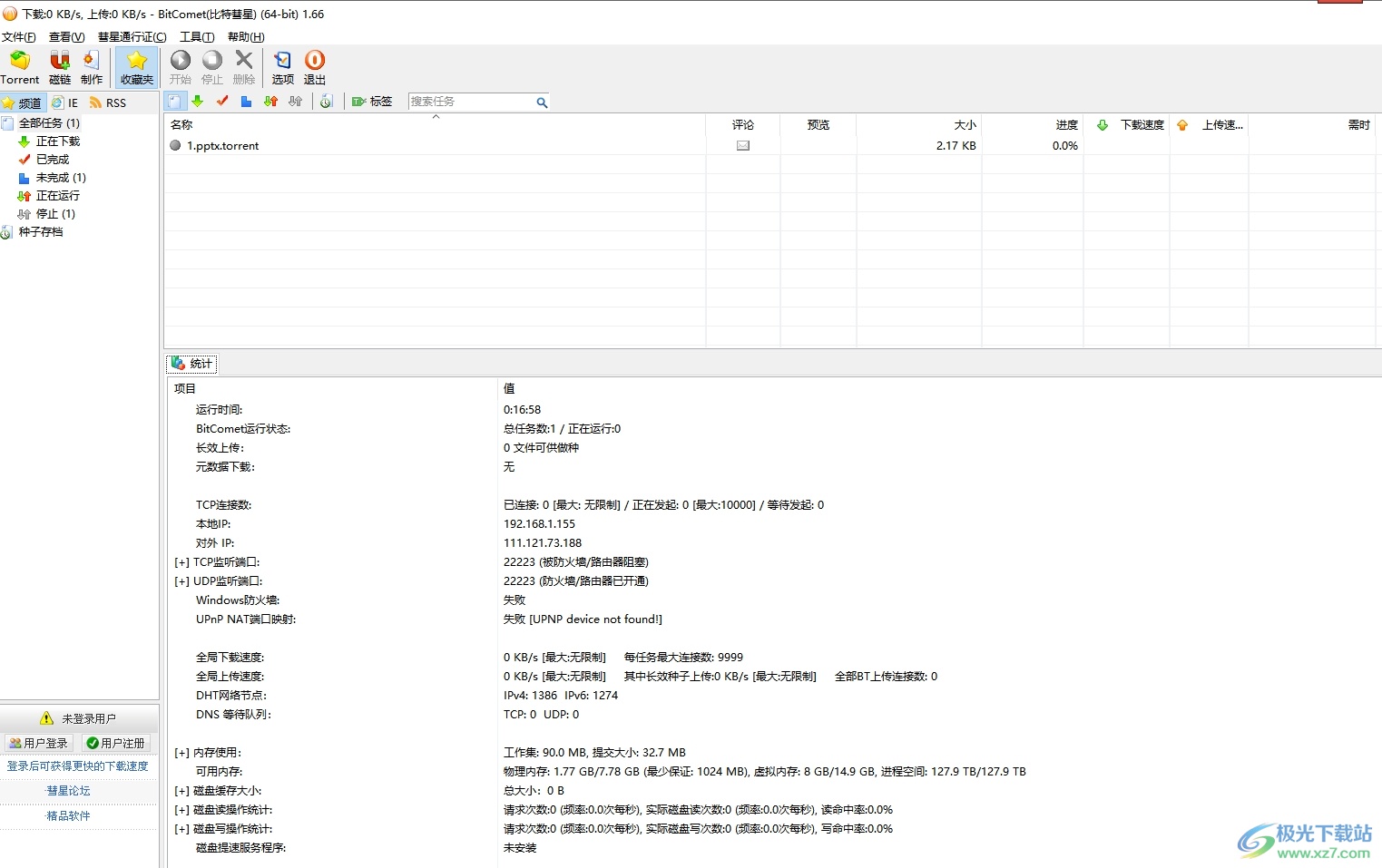
Task: Open the 统计 statistics tab
Action: pyautogui.click(x=191, y=364)
